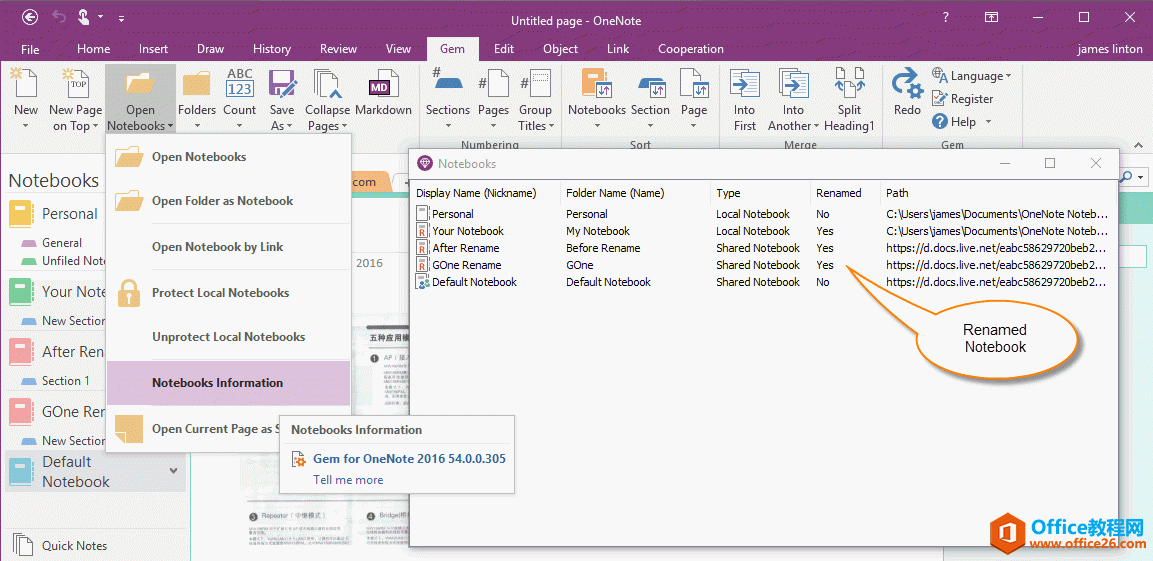The height and width of the screenshot is (561, 1153).
Task: Click the Merge Into First icon
Action: [744, 83]
